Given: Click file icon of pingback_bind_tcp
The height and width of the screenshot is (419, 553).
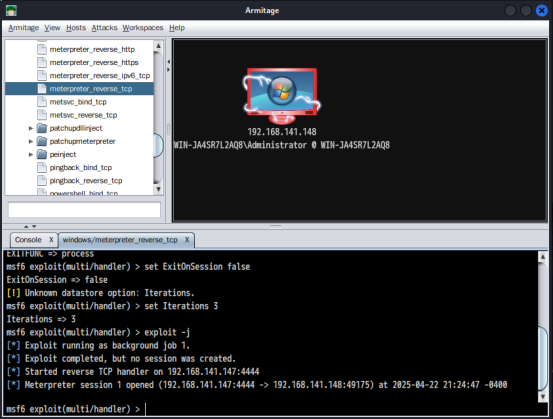Looking at the screenshot, I should pyautogui.click(x=42, y=167).
